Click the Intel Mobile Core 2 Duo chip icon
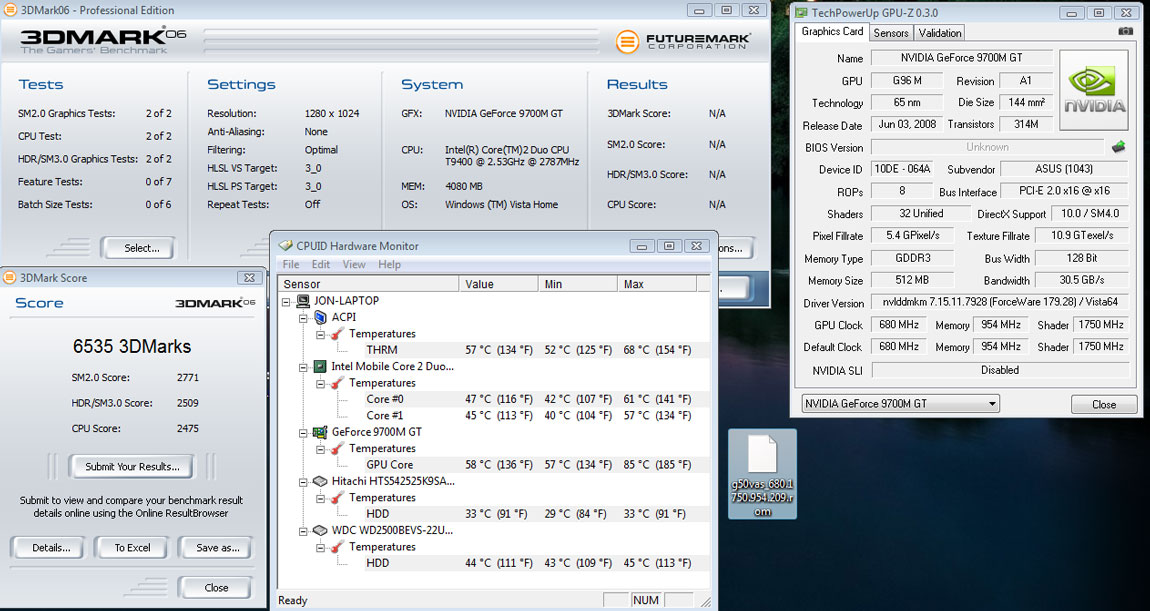 tap(320, 366)
